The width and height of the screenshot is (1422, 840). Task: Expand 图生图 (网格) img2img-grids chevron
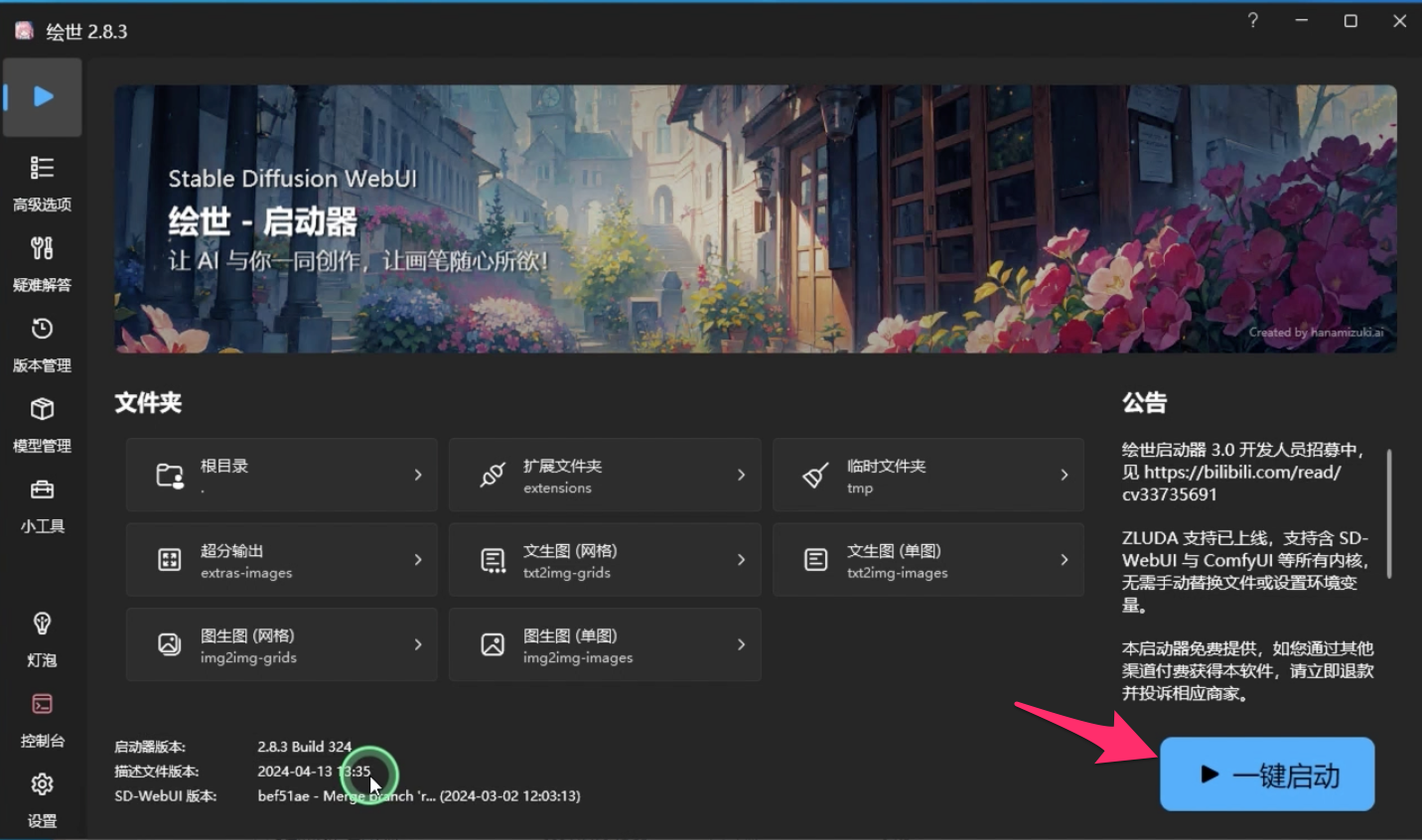click(418, 644)
